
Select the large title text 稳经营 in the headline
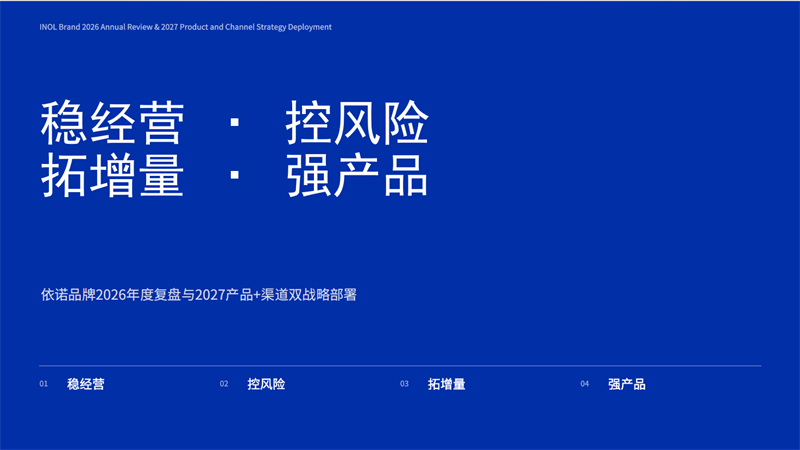(112, 123)
